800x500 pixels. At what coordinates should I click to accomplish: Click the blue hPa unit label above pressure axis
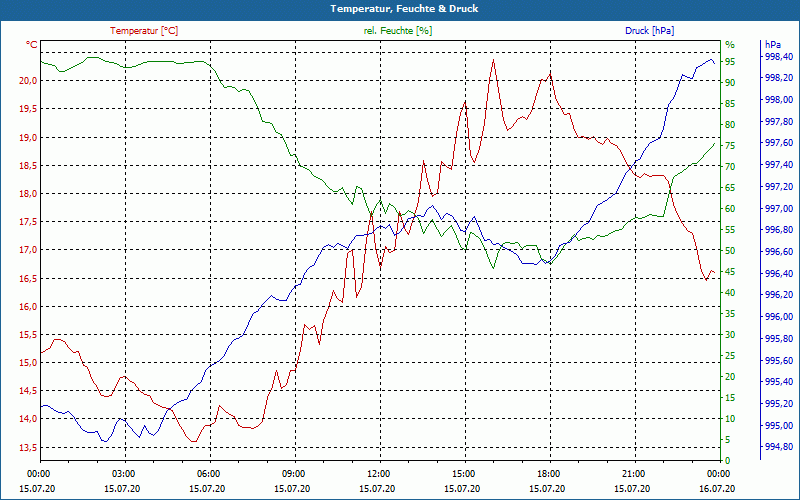pos(772,45)
